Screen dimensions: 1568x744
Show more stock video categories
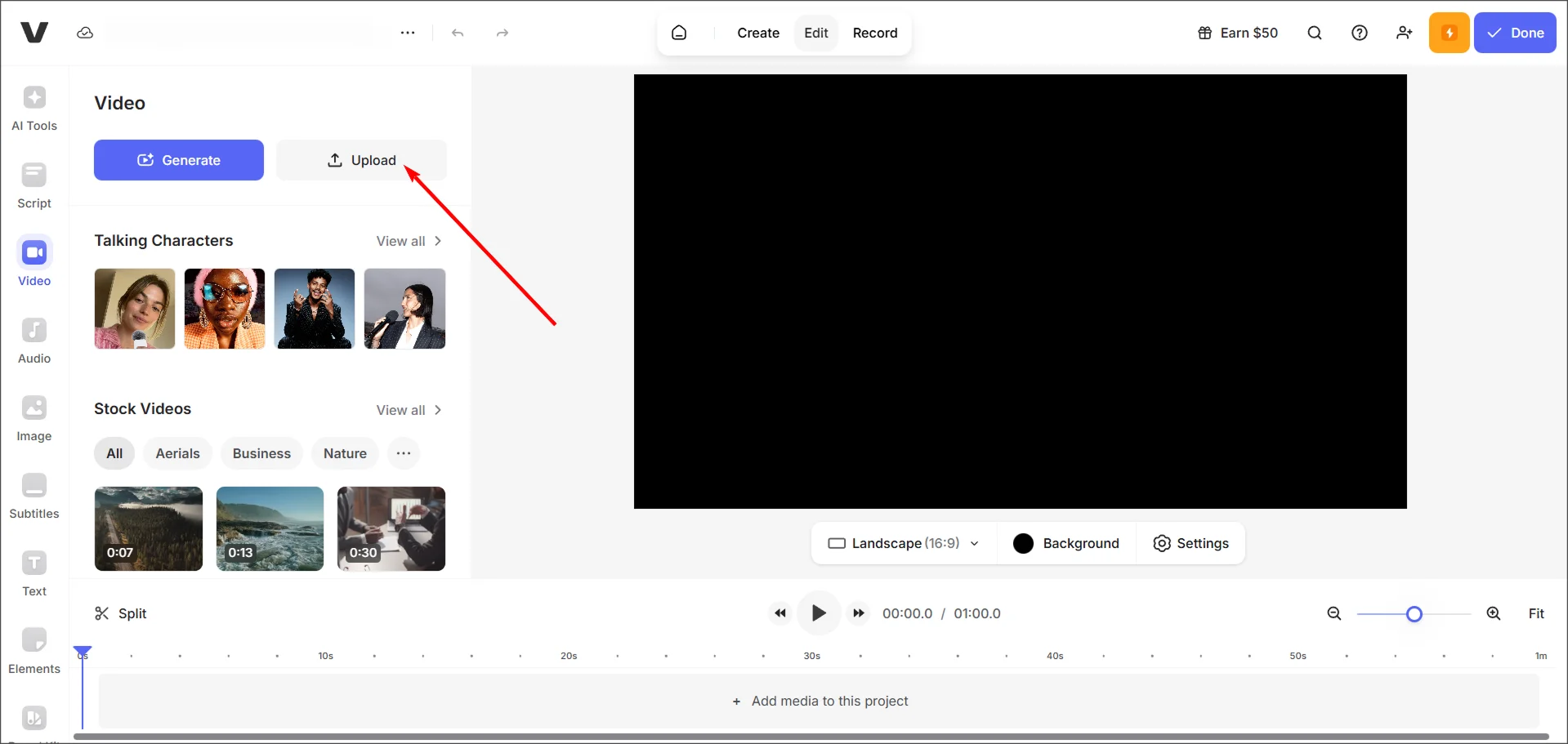pyautogui.click(x=404, y=453)
